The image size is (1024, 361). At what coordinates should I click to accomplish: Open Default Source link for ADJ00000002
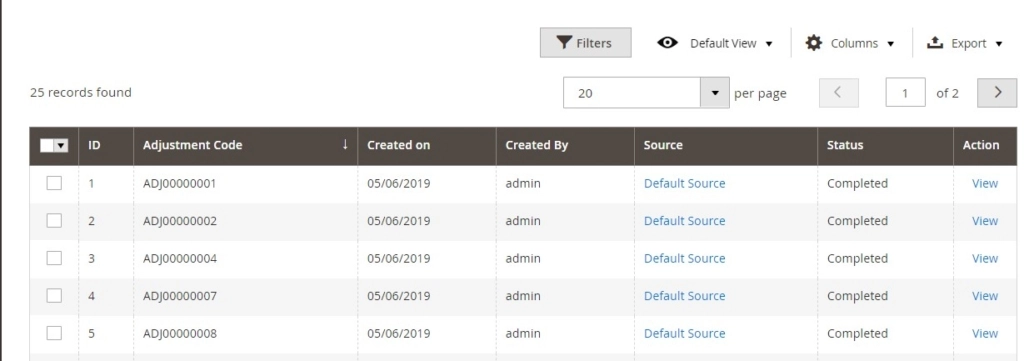coord(684,221)
